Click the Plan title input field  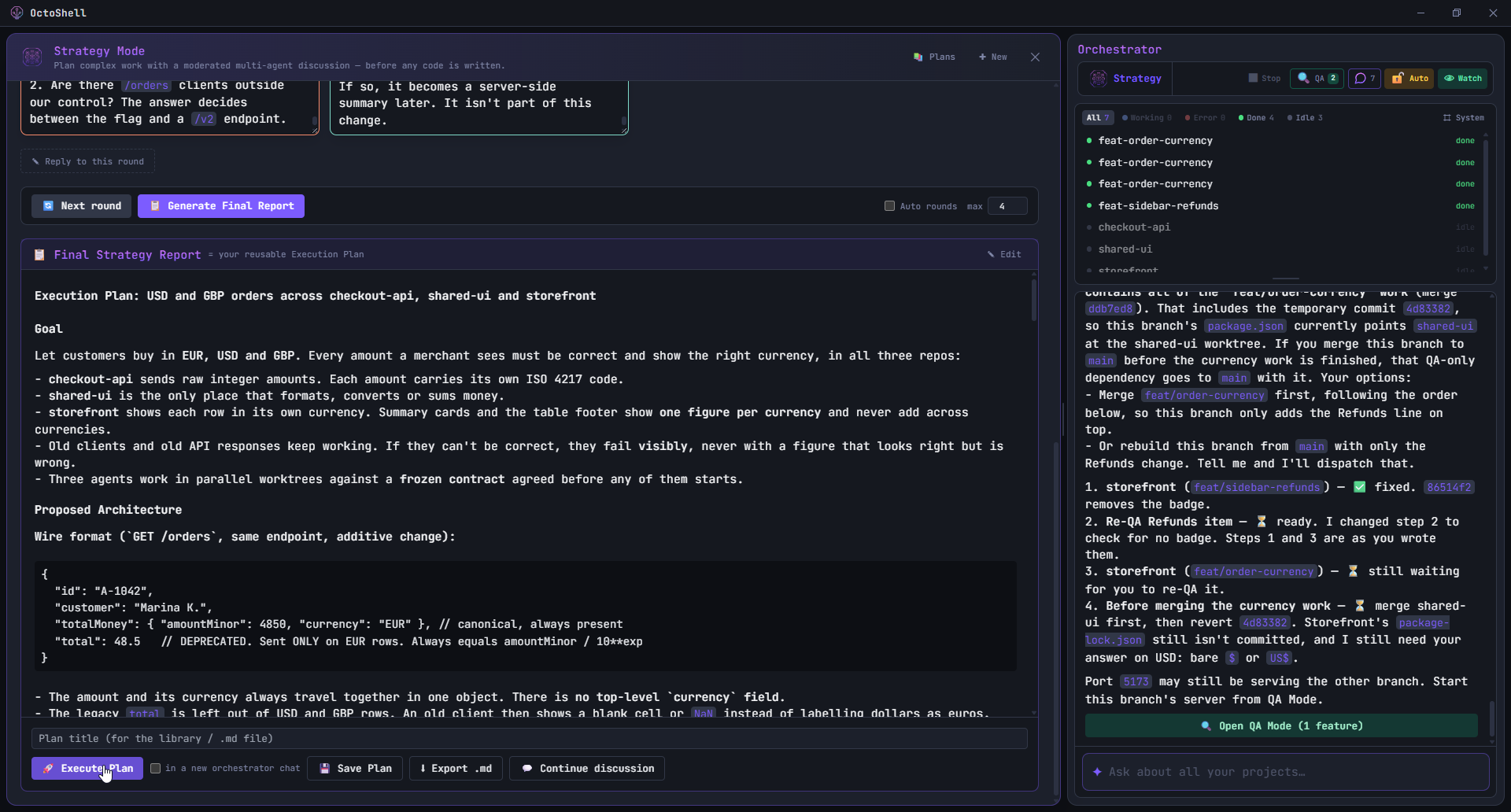click(x=530, y=739)
